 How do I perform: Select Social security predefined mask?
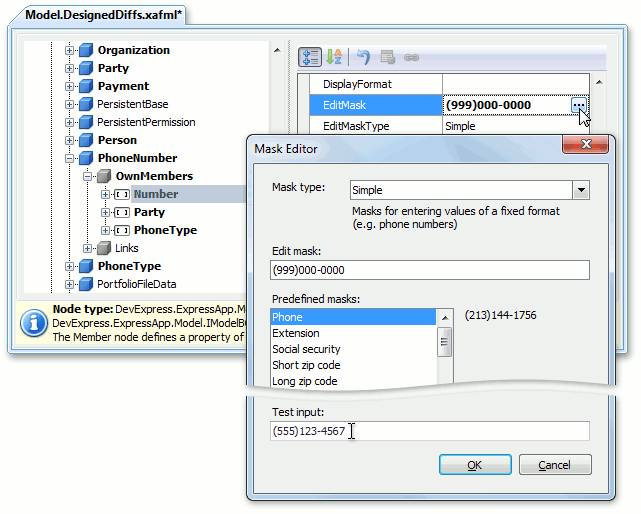[x=353, y=349]
